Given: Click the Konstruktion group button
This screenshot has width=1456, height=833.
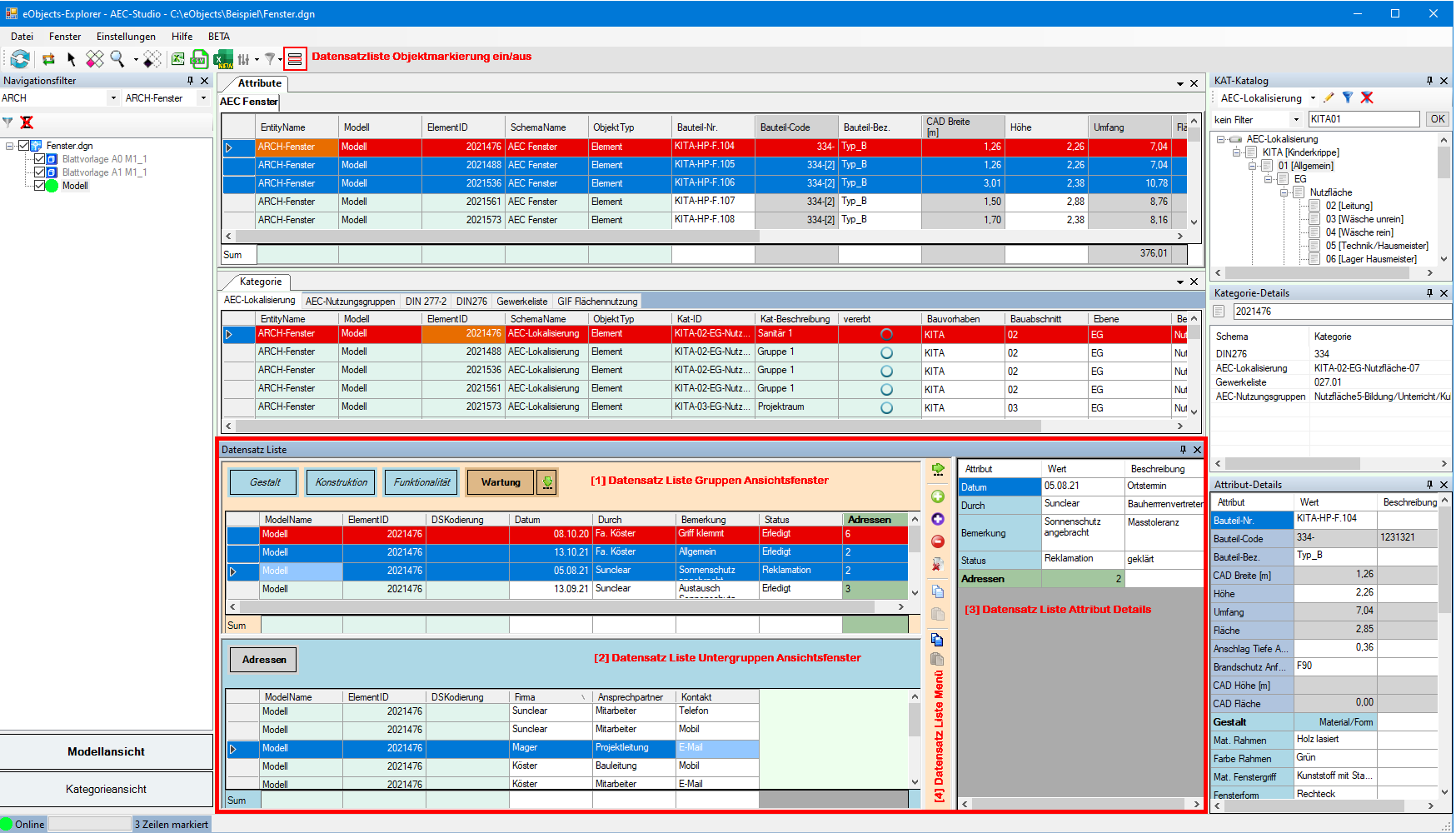Looking at the screenshot, I should point(342,482).
